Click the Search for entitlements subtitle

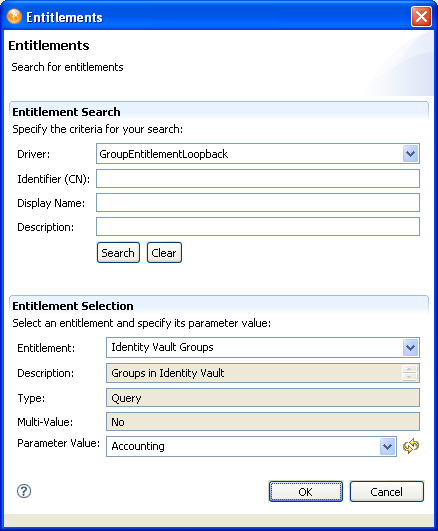coord(67,67)
